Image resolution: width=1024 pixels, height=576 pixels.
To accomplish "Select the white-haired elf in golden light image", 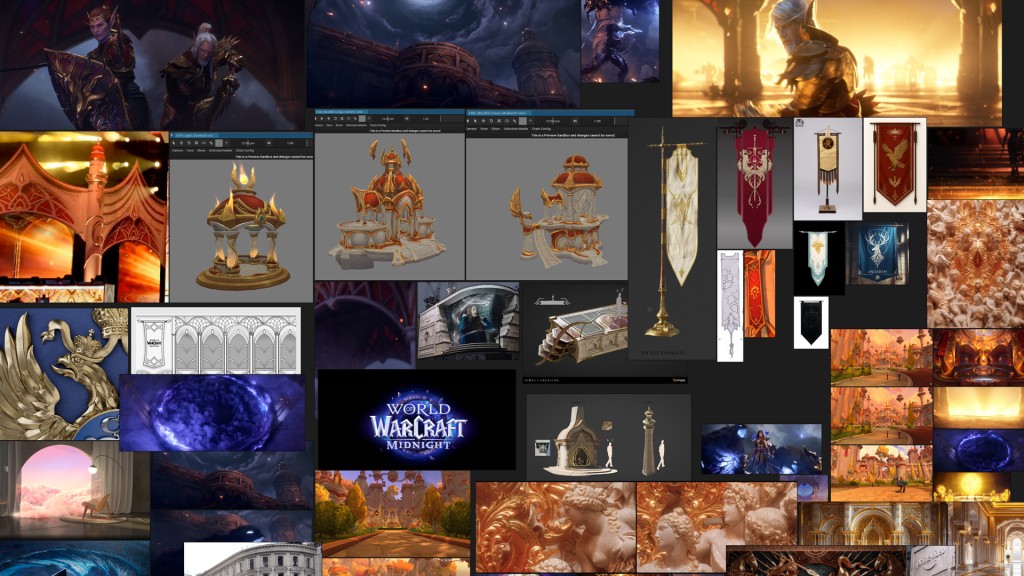I will click(x=836, y=62).
